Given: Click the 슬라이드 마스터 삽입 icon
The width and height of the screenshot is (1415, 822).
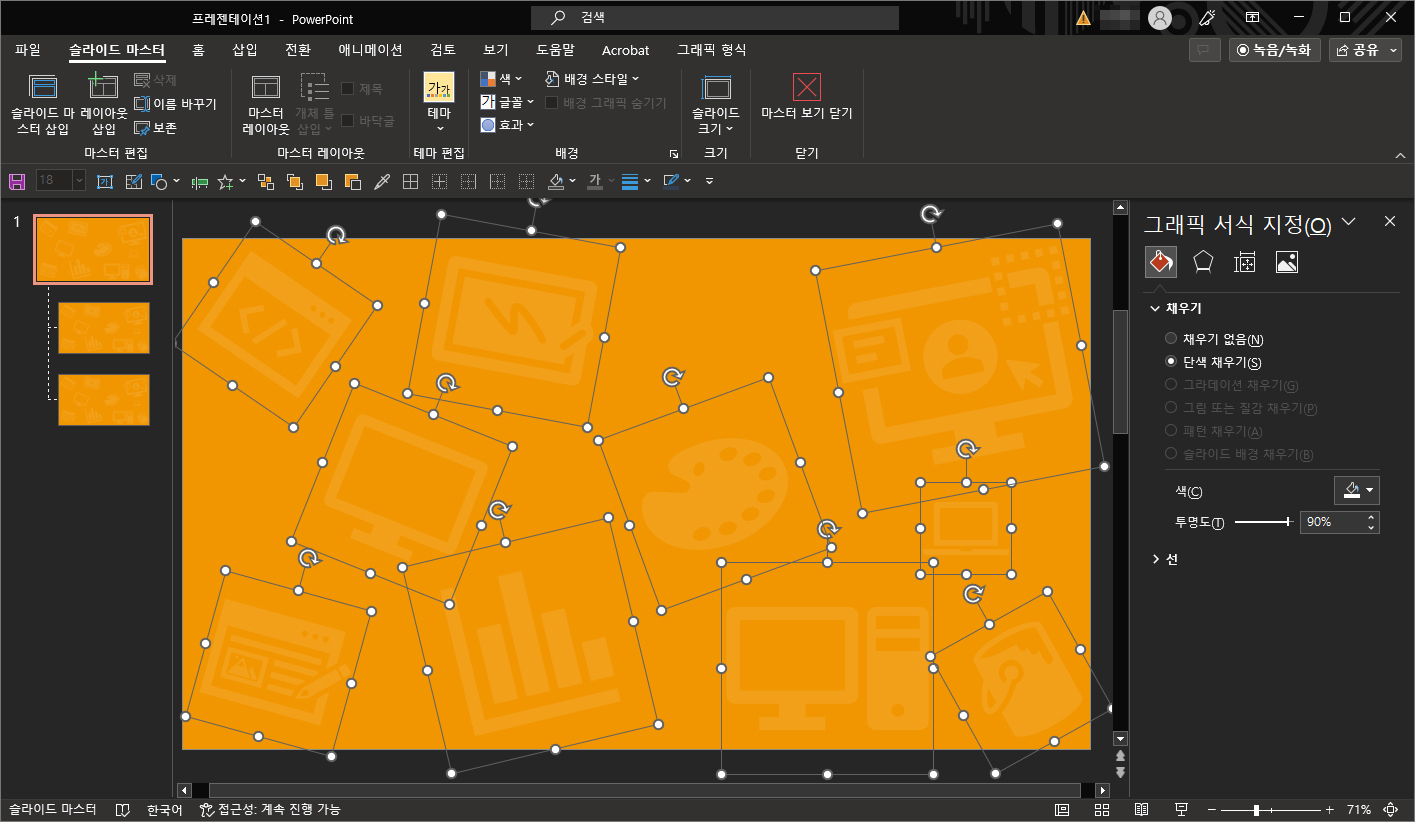Looking at the screenshot, I should [x=43, y=88].
